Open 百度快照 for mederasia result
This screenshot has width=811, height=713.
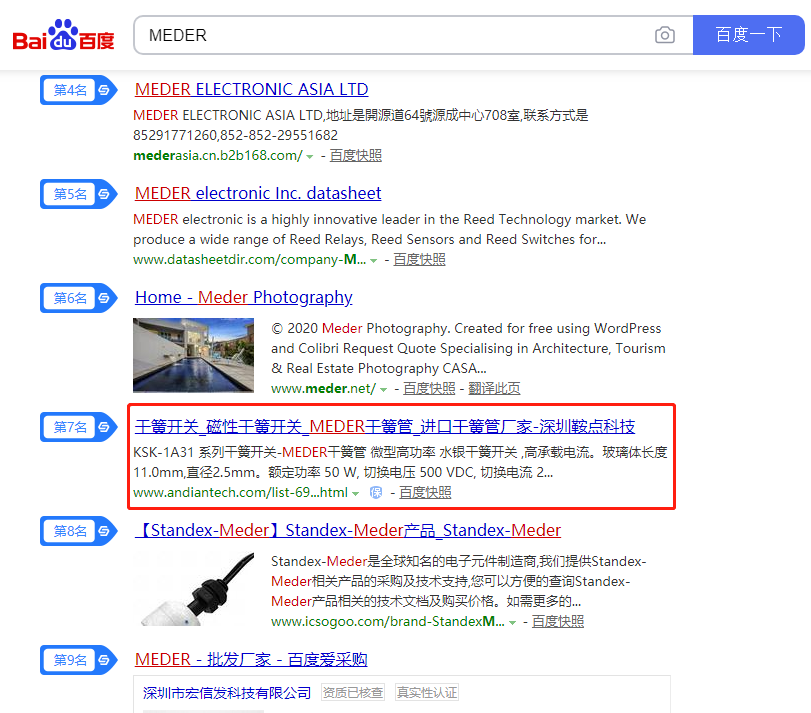pos(356,156)
